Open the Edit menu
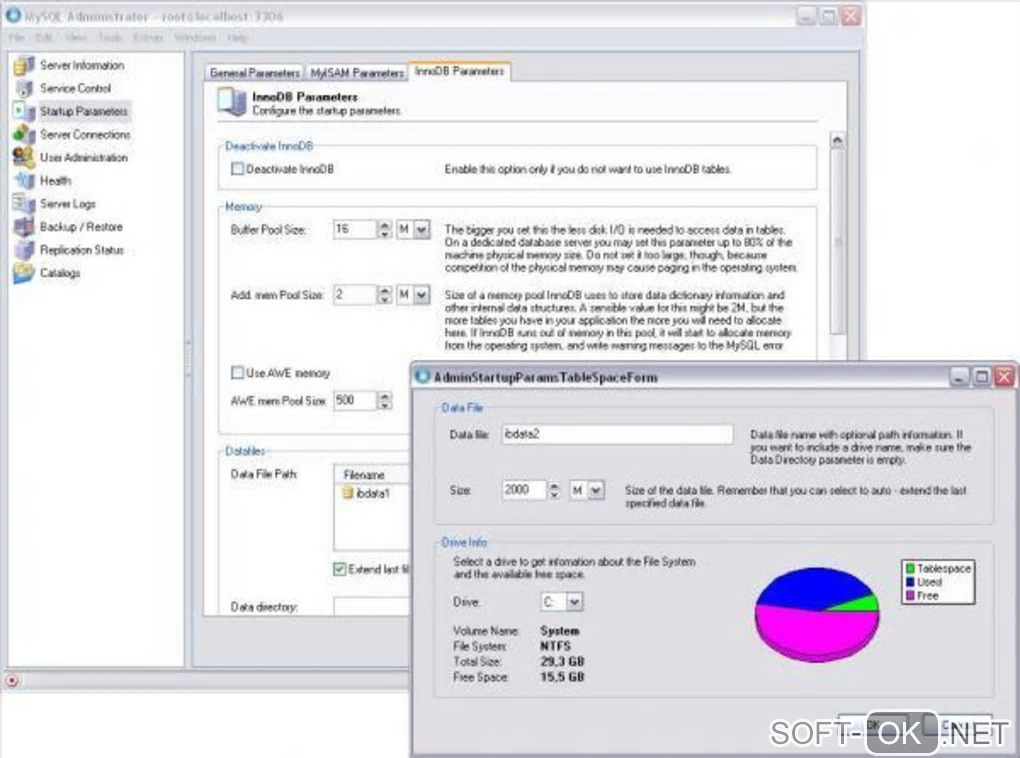Screen dimensions: 1020x758 point(44,38)
